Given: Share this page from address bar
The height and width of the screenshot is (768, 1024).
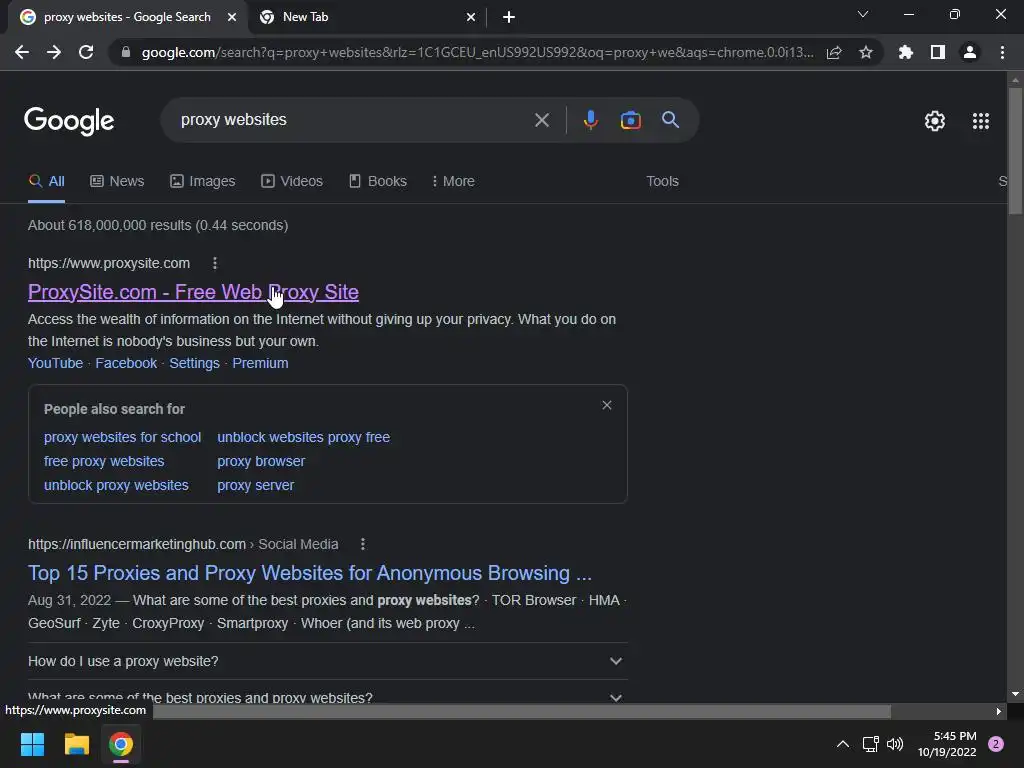Looking at the screenshot, I should point(834,52).
